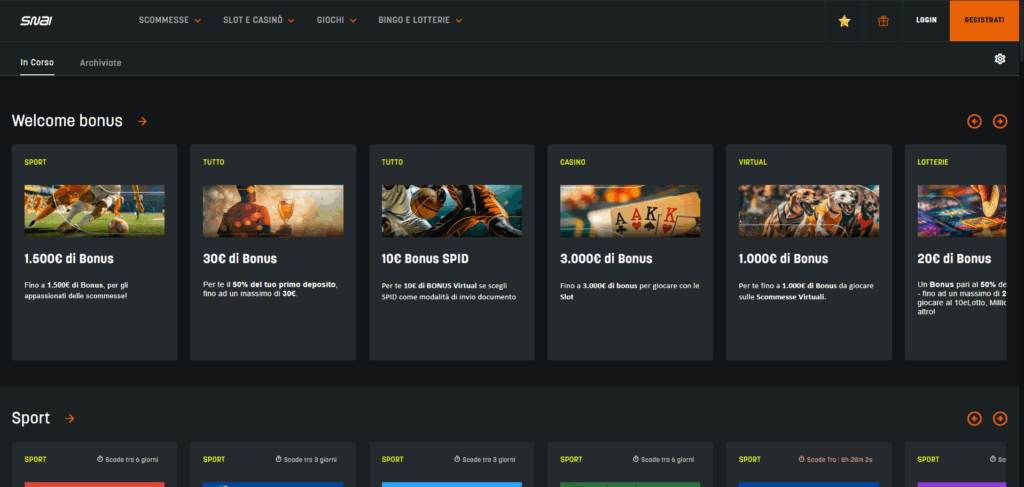Open settings with the gear icon
Viewport: 1024px width, 487px height.
tap(999, 59)
